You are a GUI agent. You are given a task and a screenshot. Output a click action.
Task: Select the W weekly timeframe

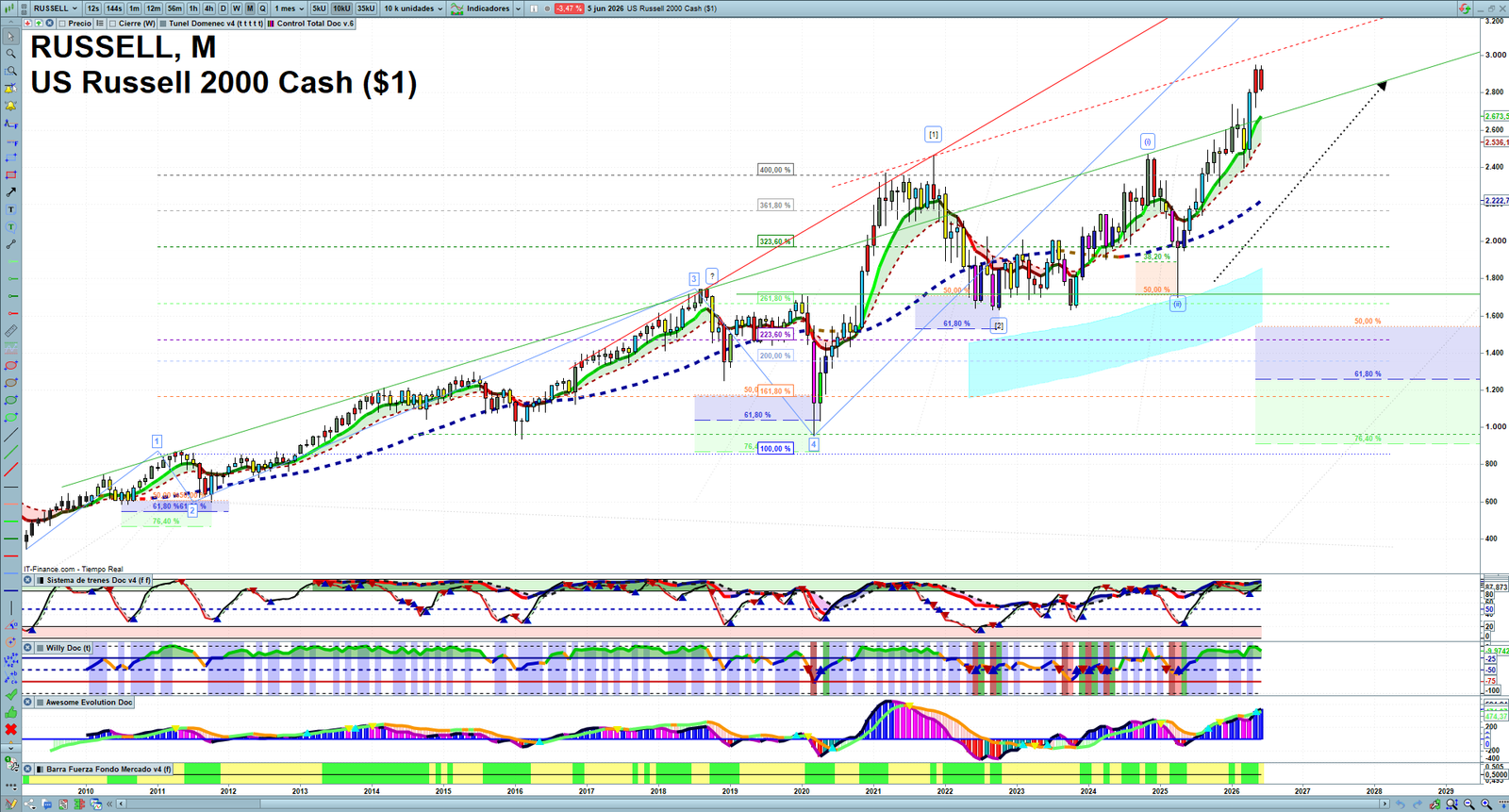click(237, 8)
